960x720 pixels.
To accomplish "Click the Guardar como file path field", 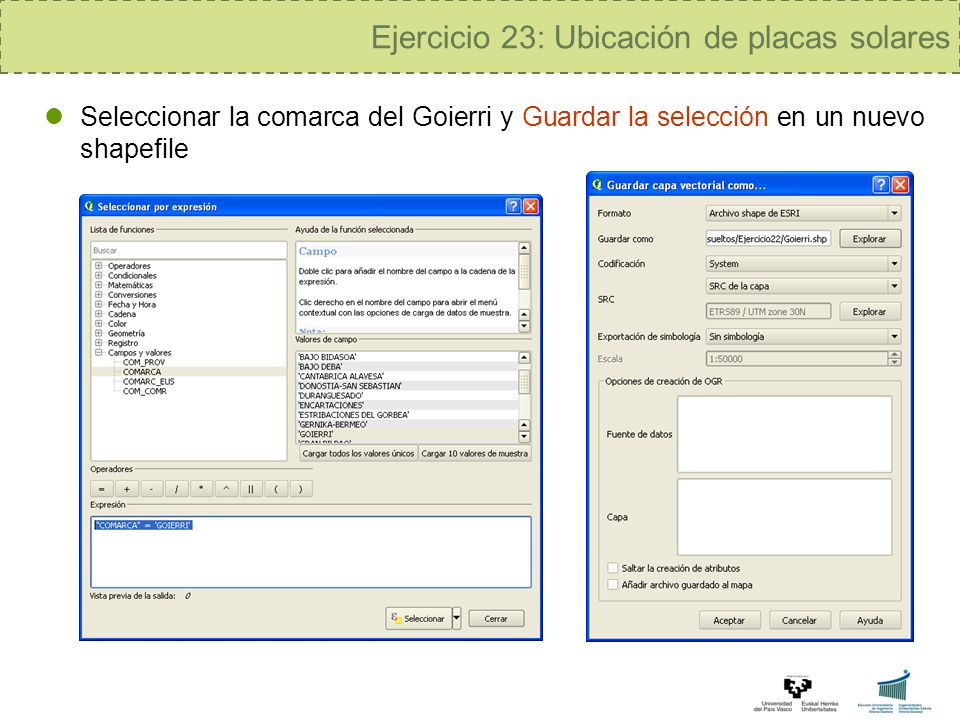I will tap(768, 239).
